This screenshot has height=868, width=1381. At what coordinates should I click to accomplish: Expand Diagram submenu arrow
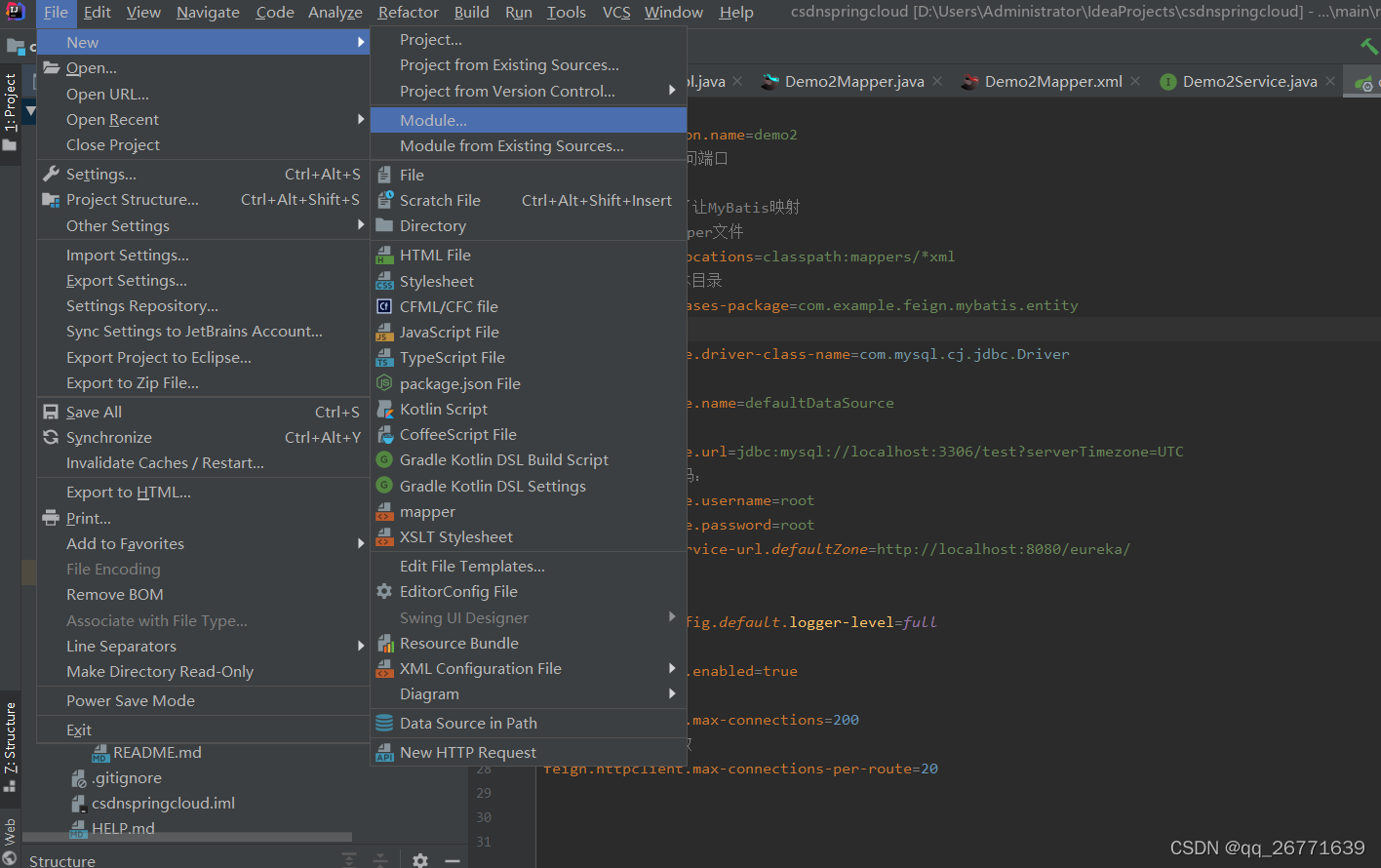[x=672, y=693]
